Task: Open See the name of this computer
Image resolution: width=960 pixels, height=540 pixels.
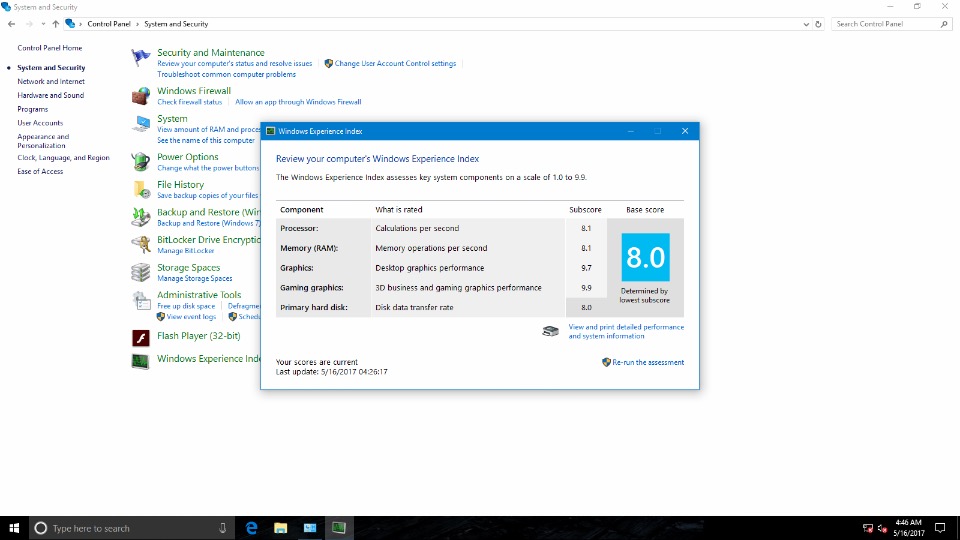Action: point(206,141)
